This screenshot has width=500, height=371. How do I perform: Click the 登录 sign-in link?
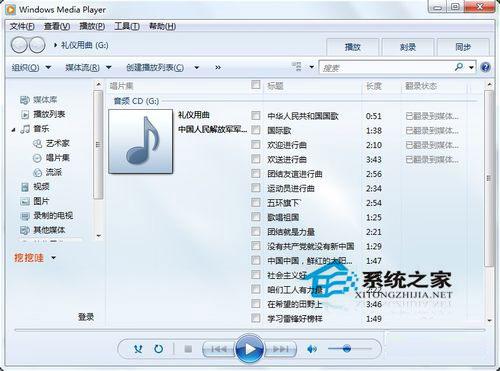pos(86,317)
